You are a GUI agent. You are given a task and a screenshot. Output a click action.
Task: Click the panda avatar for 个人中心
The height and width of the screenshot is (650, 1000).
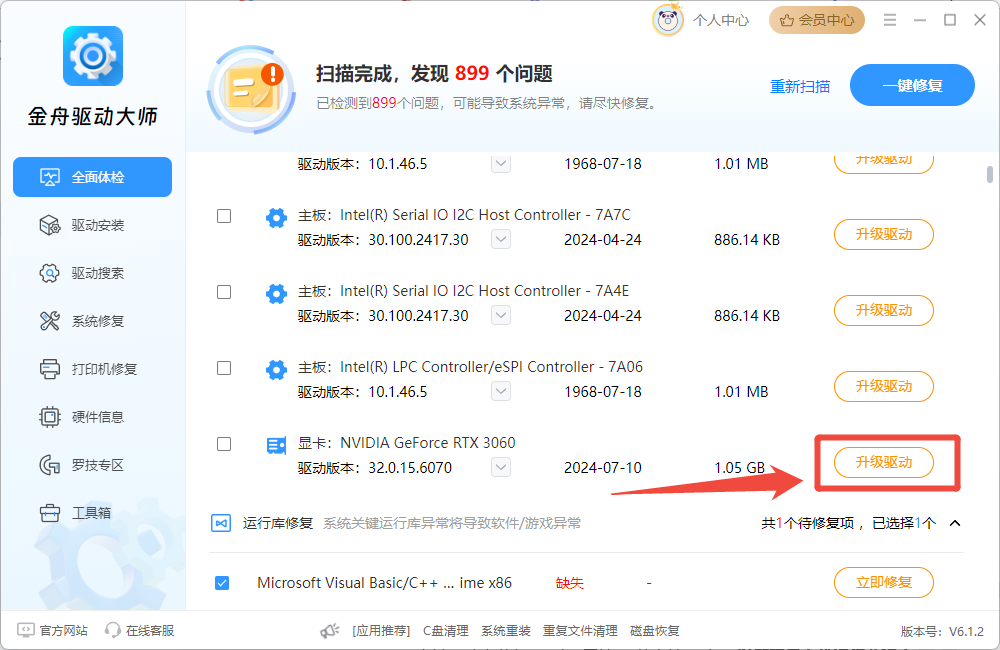668,20
